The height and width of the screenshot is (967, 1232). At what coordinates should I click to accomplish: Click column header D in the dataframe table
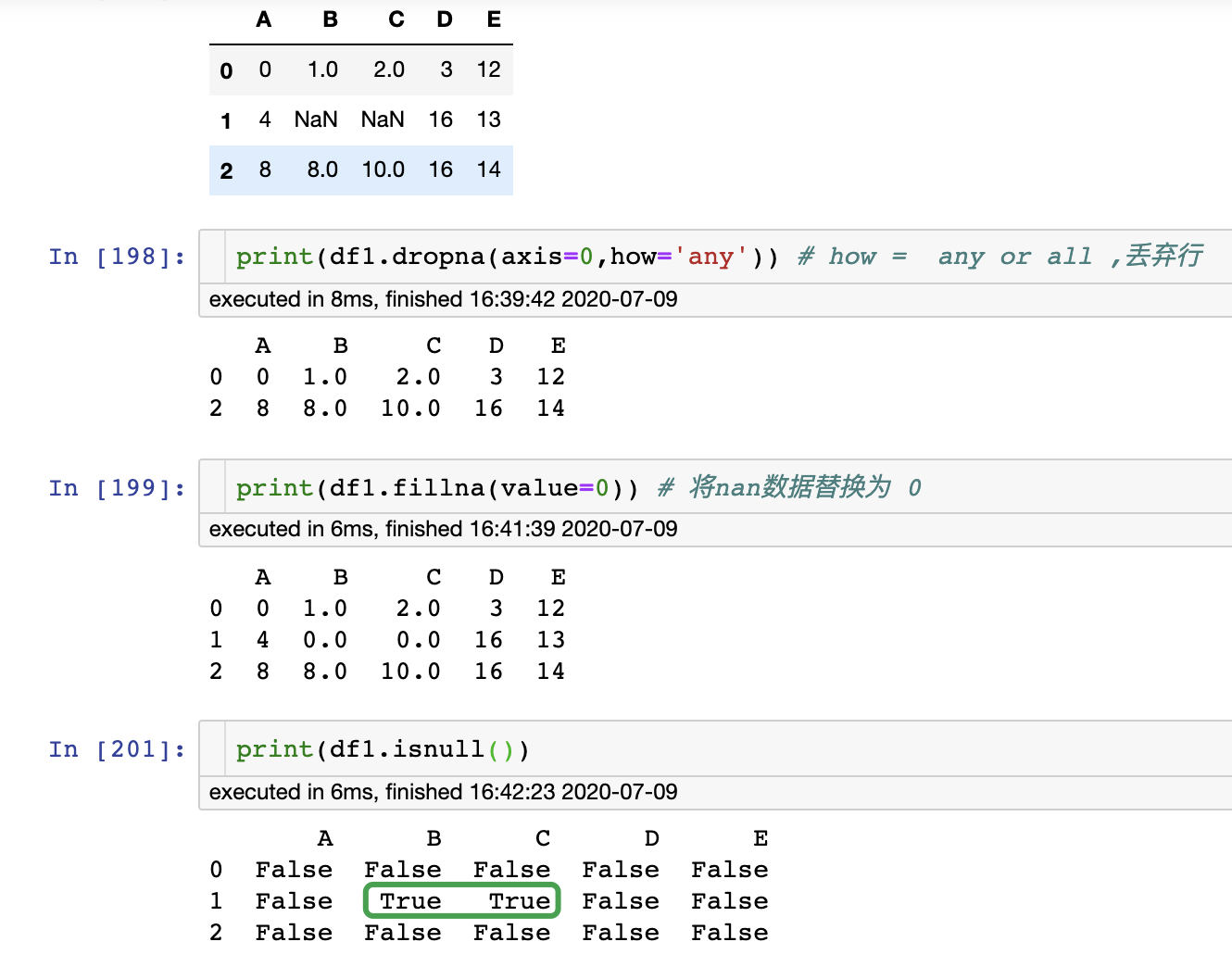pyautogui.click(x=445, y=19)
